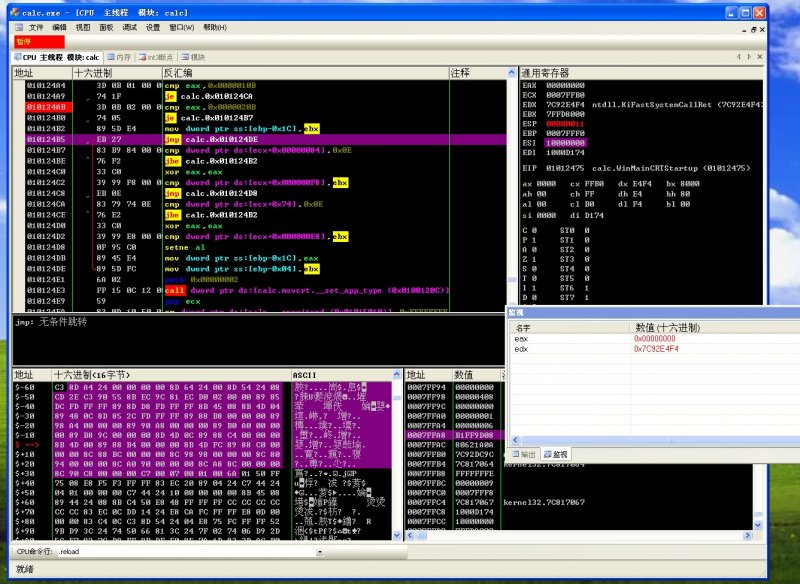Open the 面板 menu
Screen dimensions: 800x584
pos(106,28)
